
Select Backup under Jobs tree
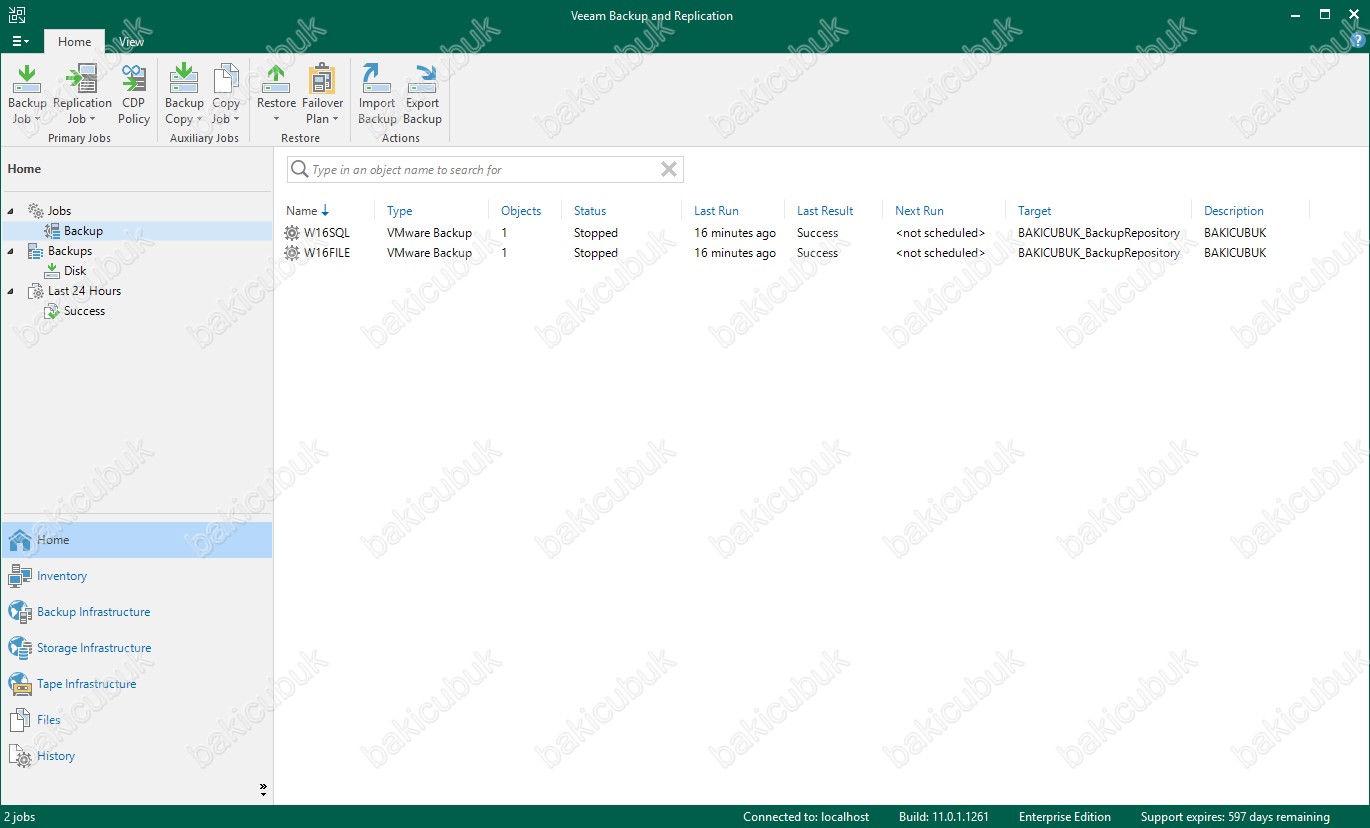83,231
